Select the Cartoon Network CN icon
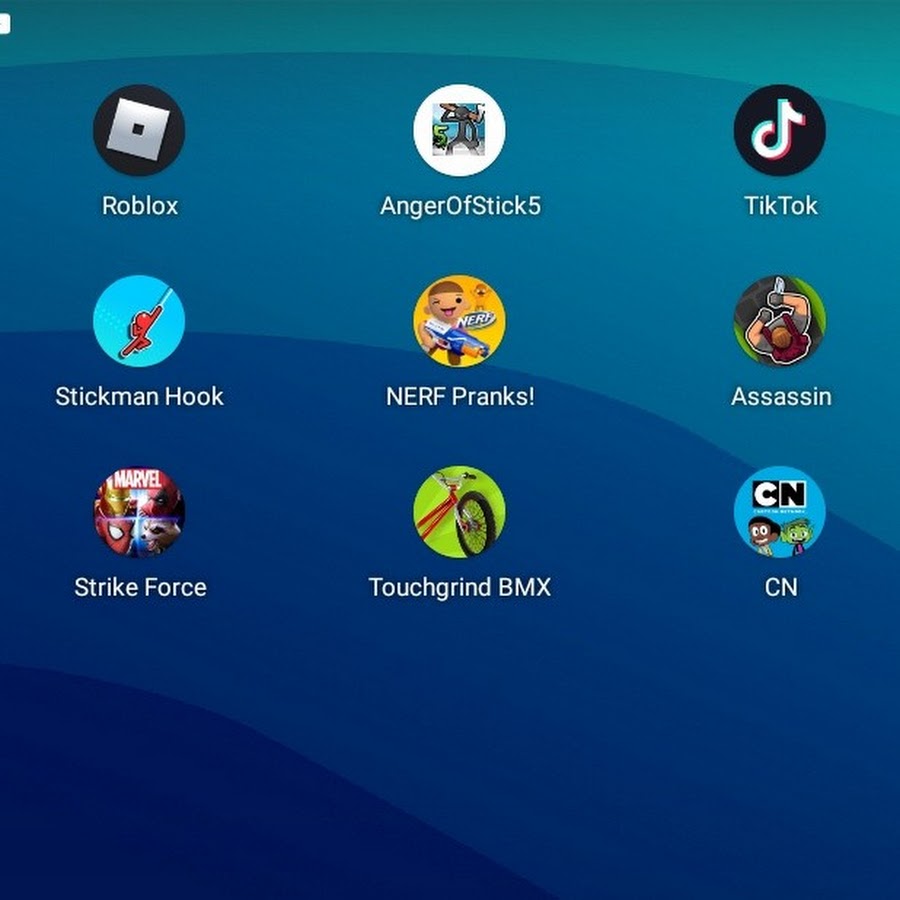900x900 pixels. coord(779,511)
